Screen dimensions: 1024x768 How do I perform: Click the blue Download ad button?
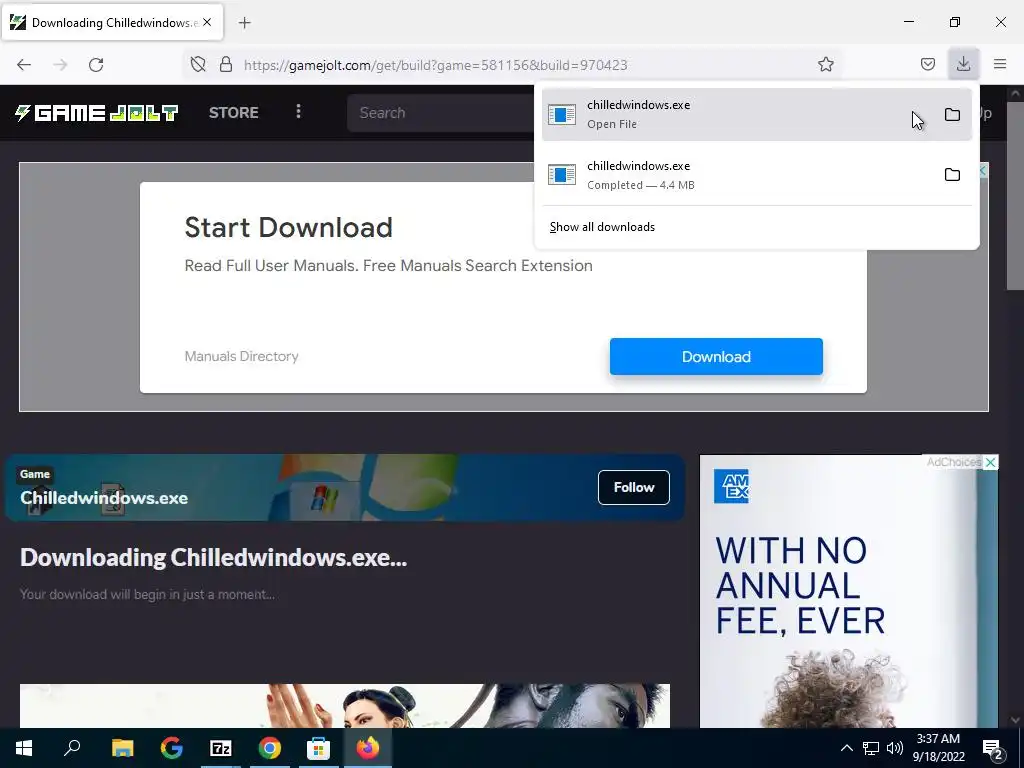716,357
